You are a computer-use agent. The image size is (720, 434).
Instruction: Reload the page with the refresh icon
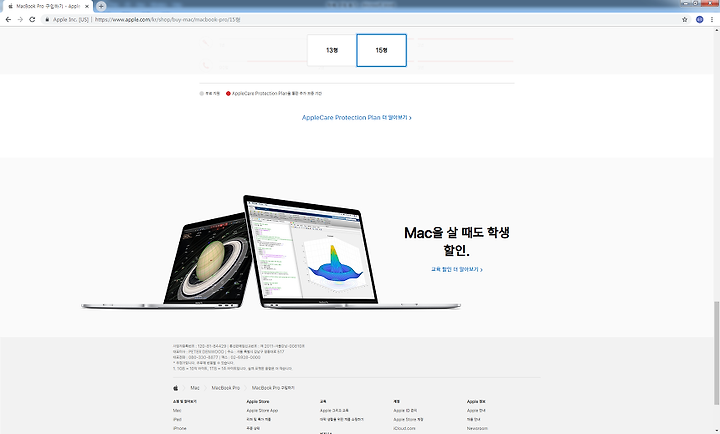(x=32, y=19)
